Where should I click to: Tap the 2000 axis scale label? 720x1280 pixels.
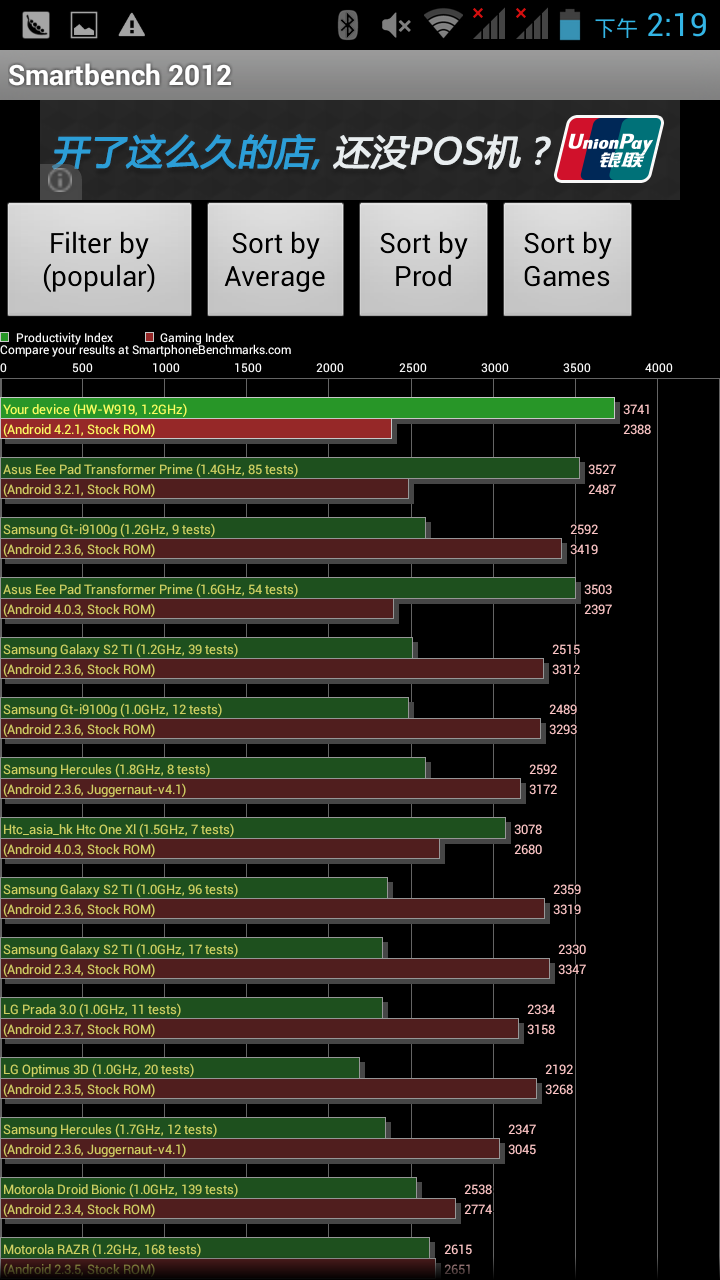[x=330, y=368]
